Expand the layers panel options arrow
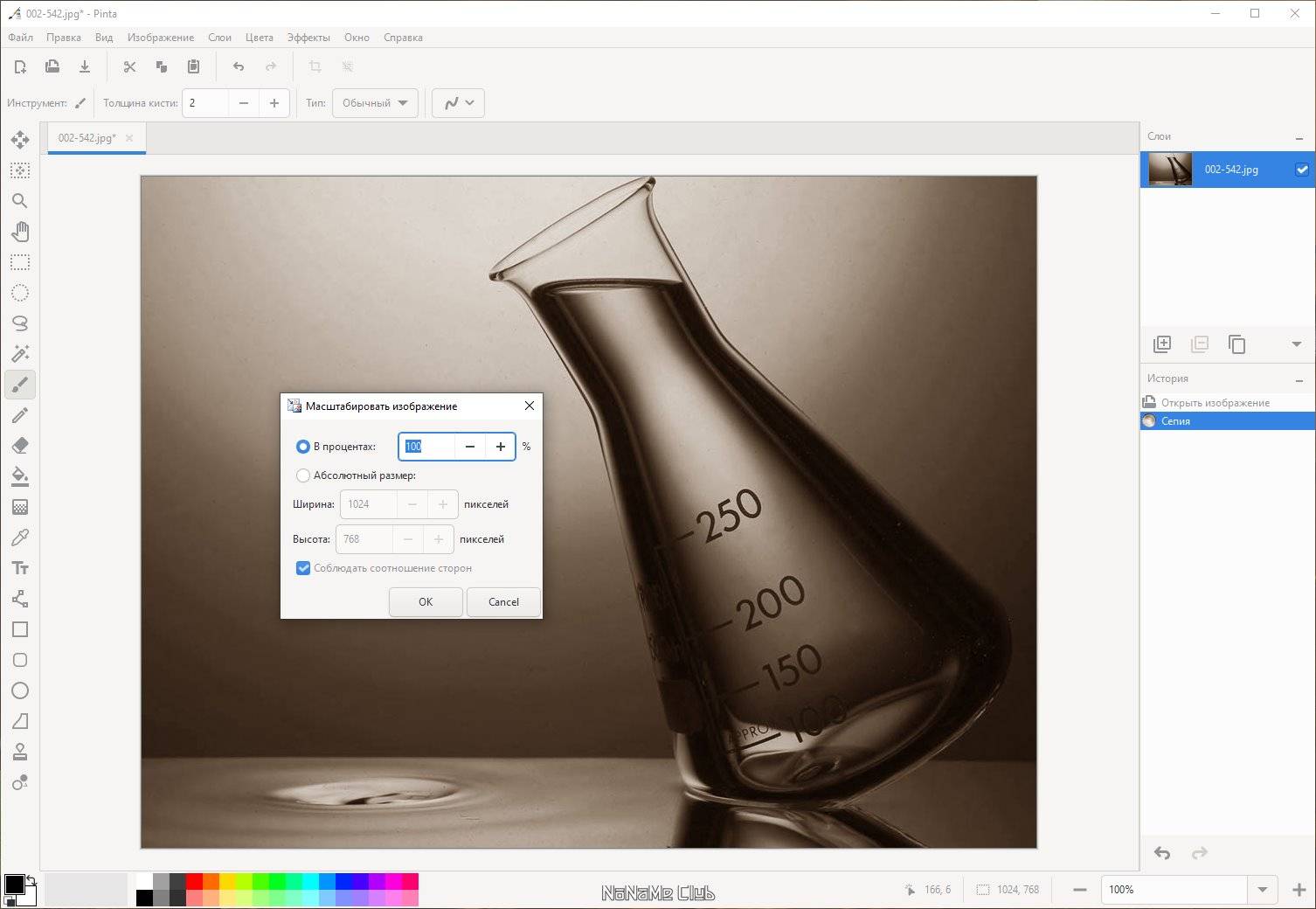Screen dimensions: 1316x909 (x=1297, y=344)
